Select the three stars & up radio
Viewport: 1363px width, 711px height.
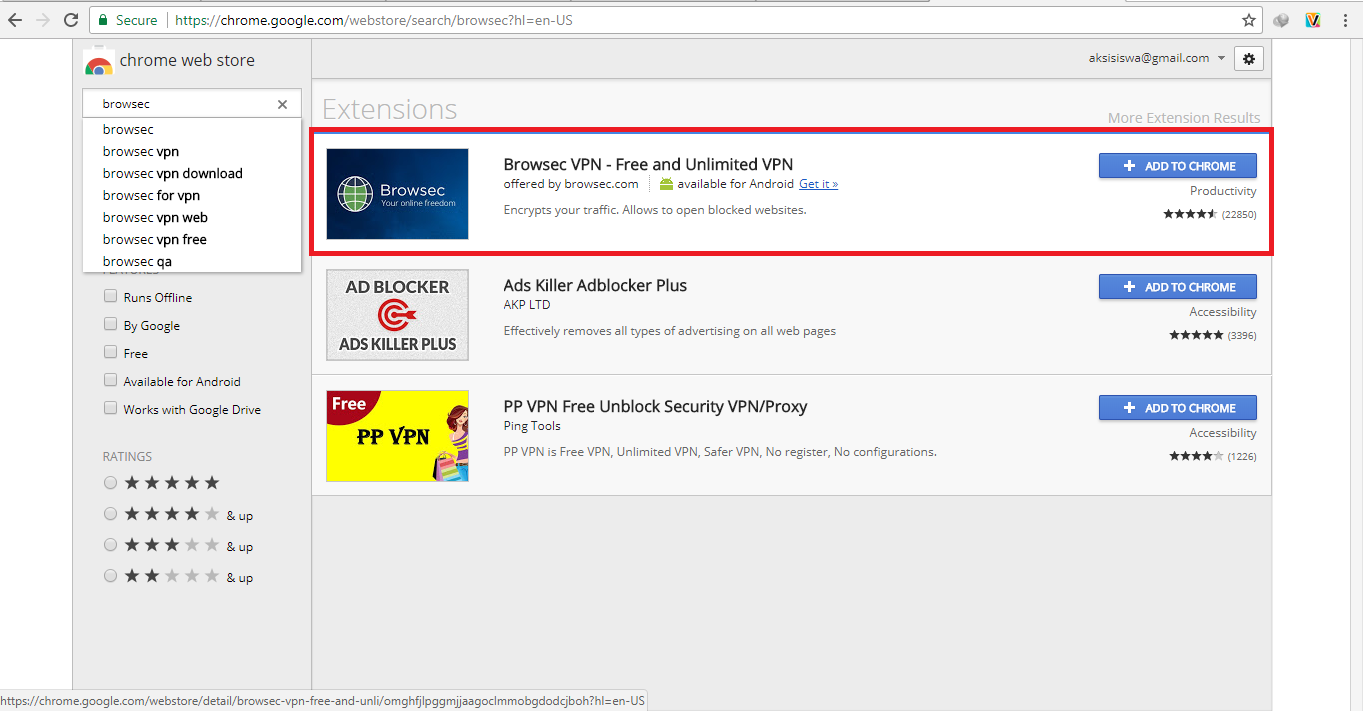click(x=110, y=545)
